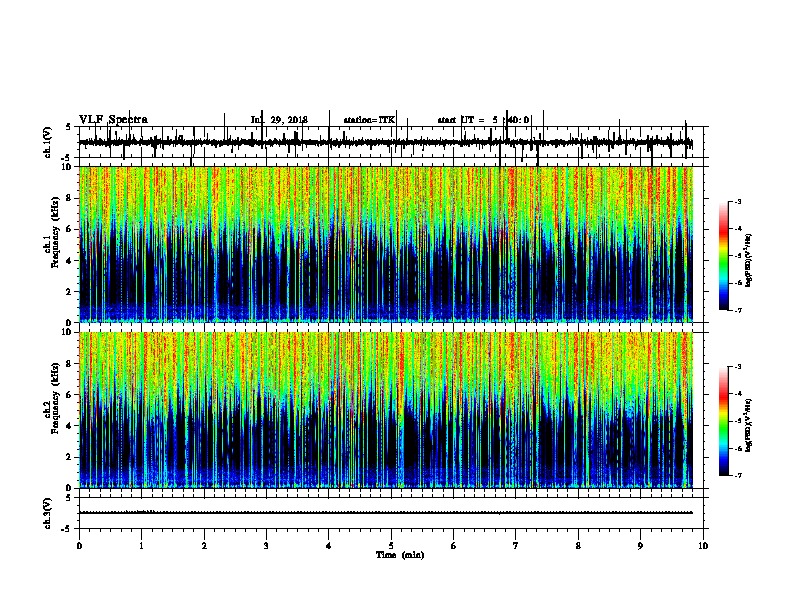Click the "Time (min)" x-axis label

[400, 555]
